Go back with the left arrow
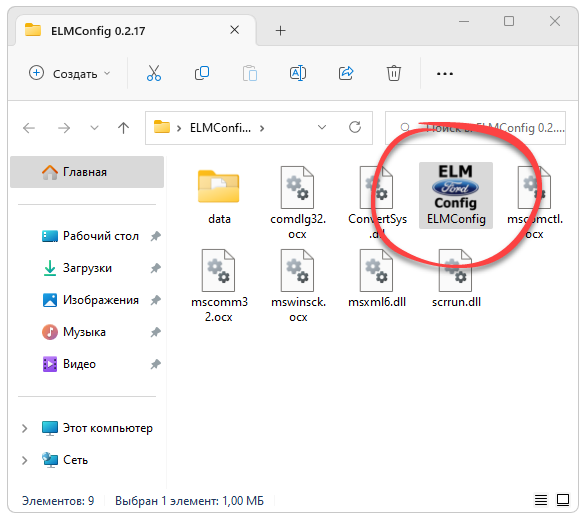This screenshot has height=517, width=583. 29,128
